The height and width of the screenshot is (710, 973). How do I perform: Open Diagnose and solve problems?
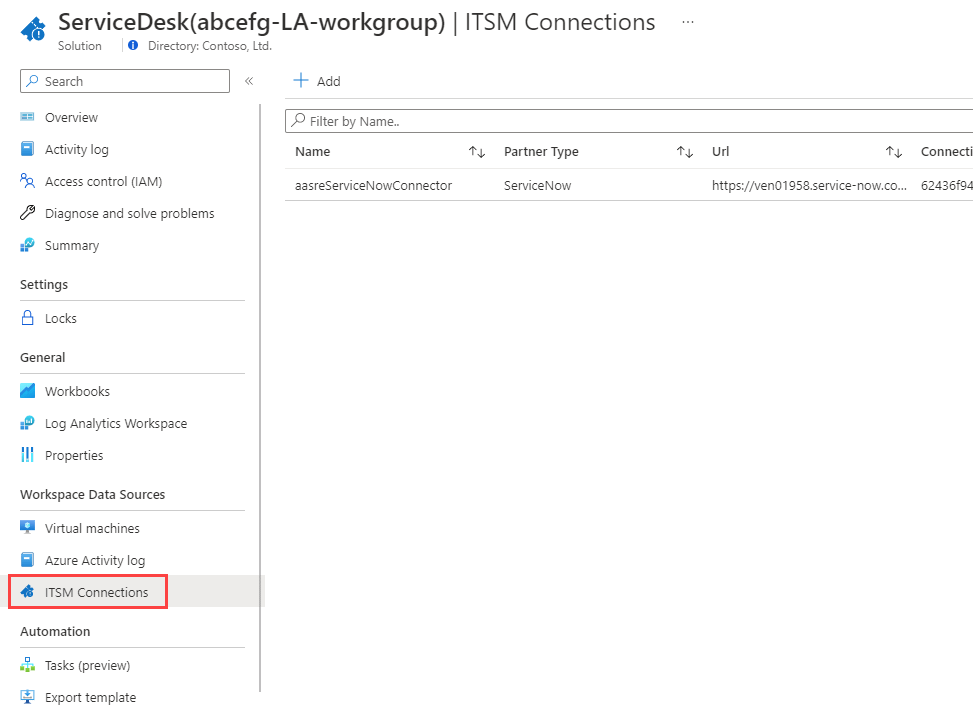coord(129,213)
